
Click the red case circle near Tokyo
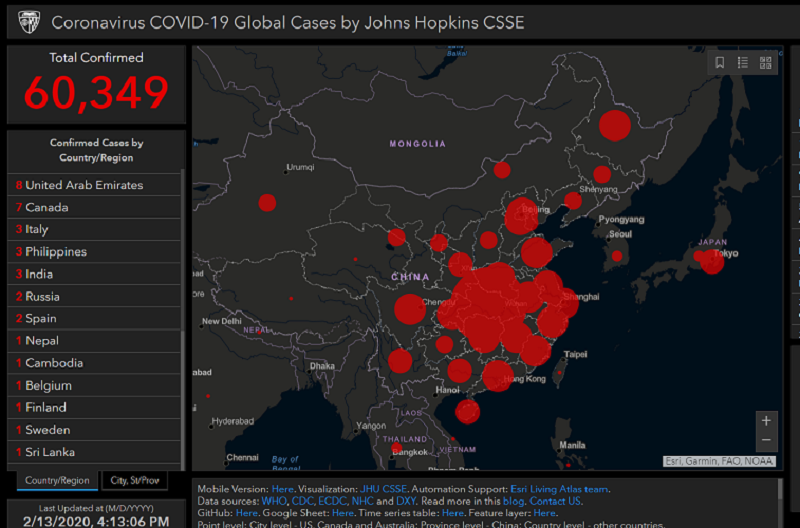pyautogui.click(x=712, y=260)
